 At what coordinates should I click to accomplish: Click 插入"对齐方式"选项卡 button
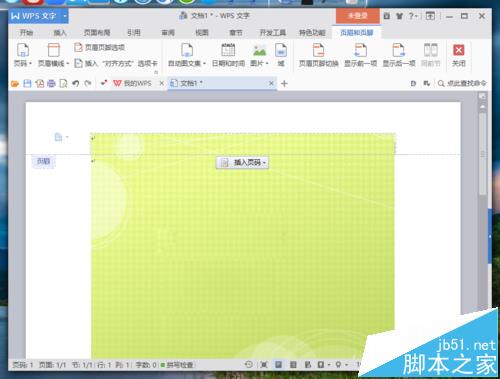pos(116,63)
